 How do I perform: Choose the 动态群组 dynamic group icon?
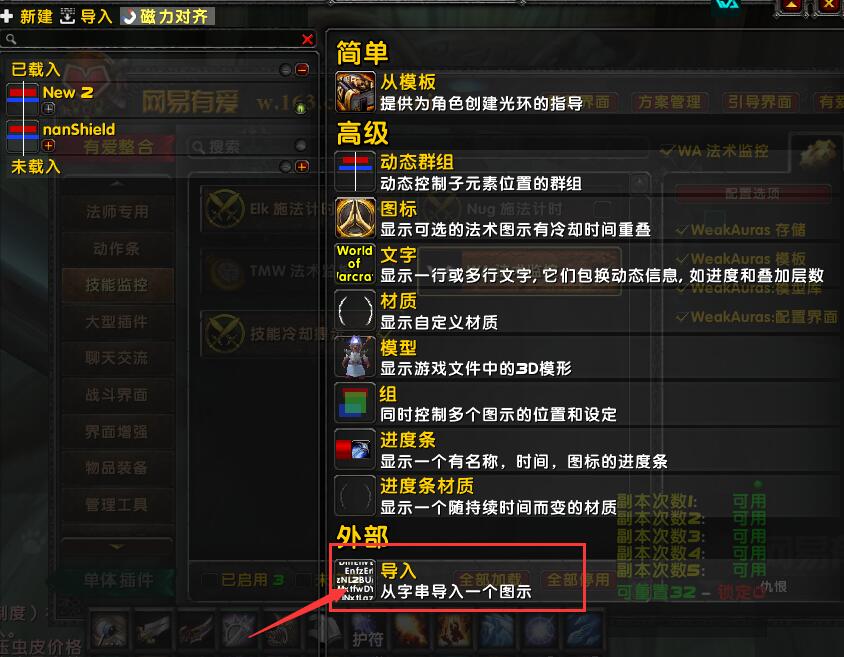coord(355,172)
